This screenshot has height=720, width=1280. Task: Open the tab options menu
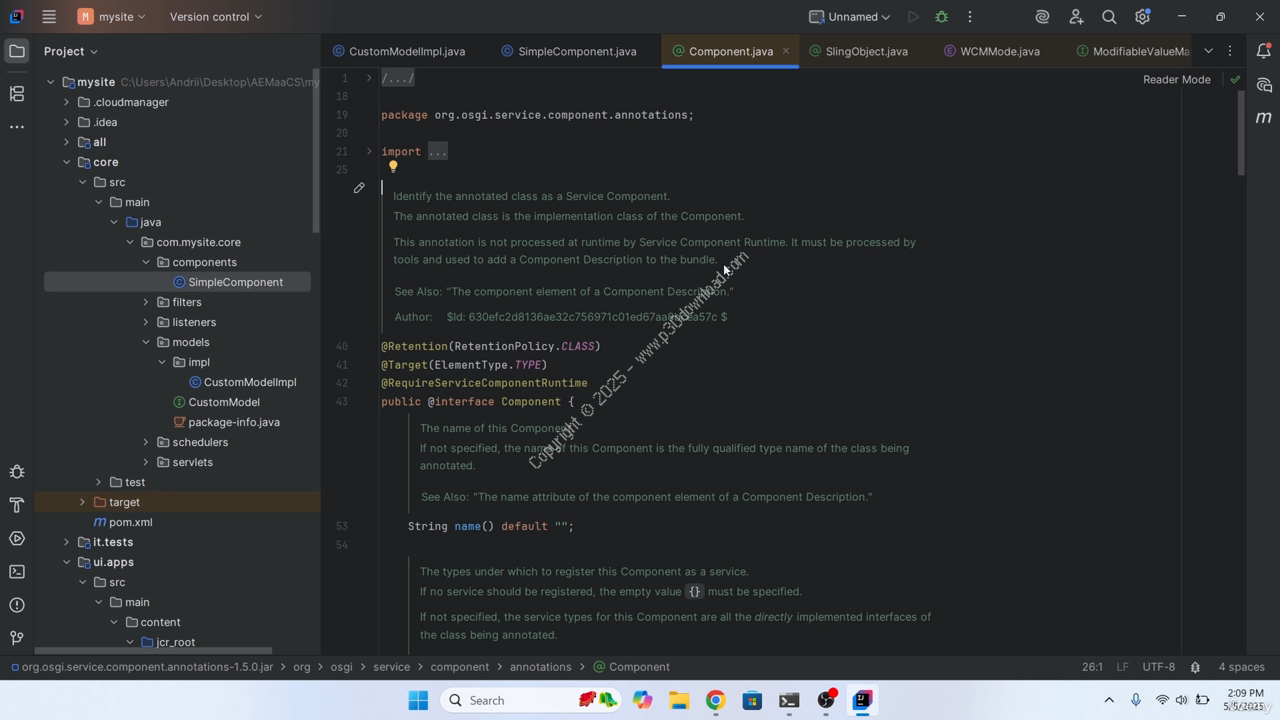click(x=1230, y=51)
